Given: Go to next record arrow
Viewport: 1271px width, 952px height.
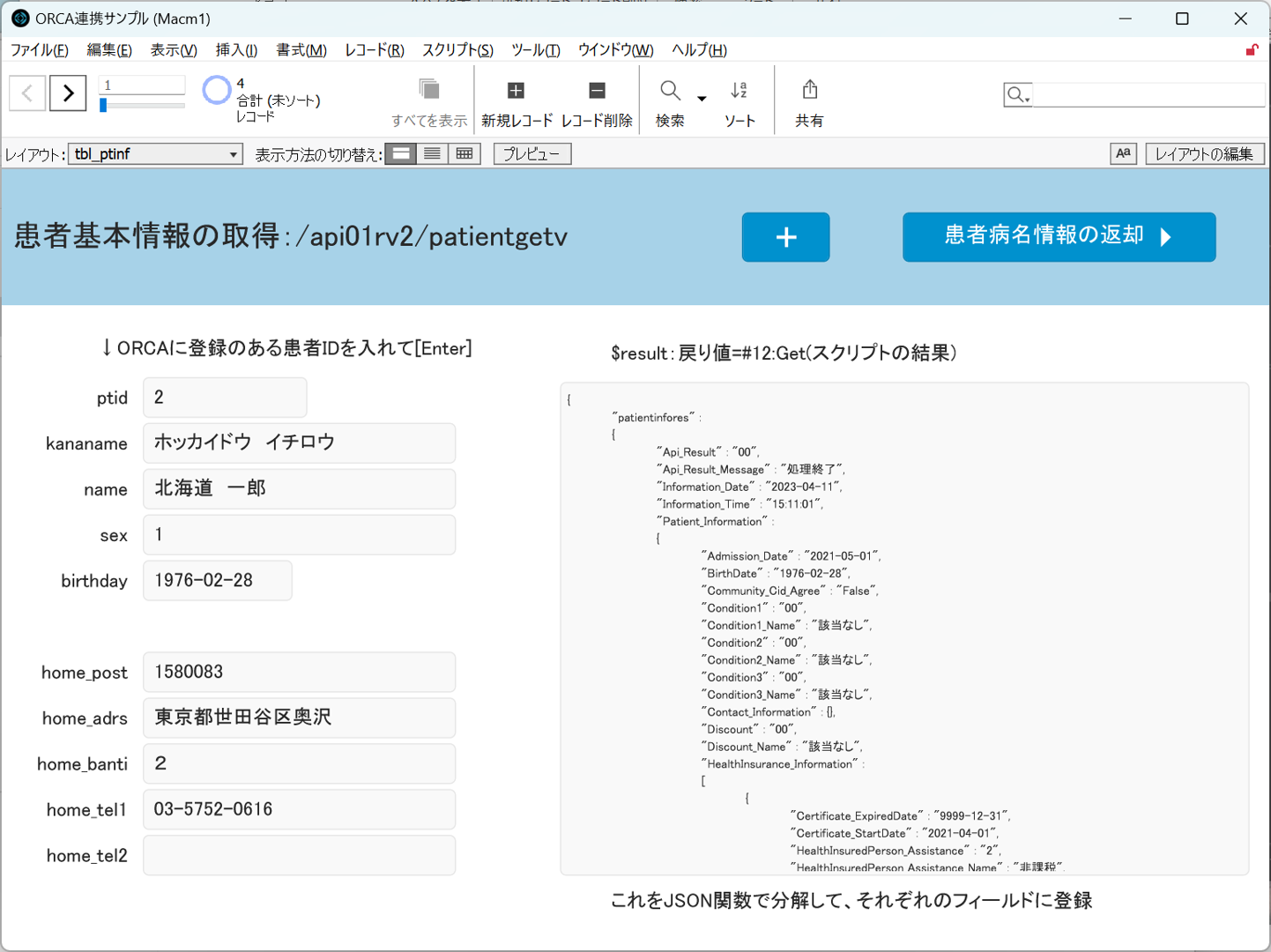Looking at the screenshot, I should (68, 93).
